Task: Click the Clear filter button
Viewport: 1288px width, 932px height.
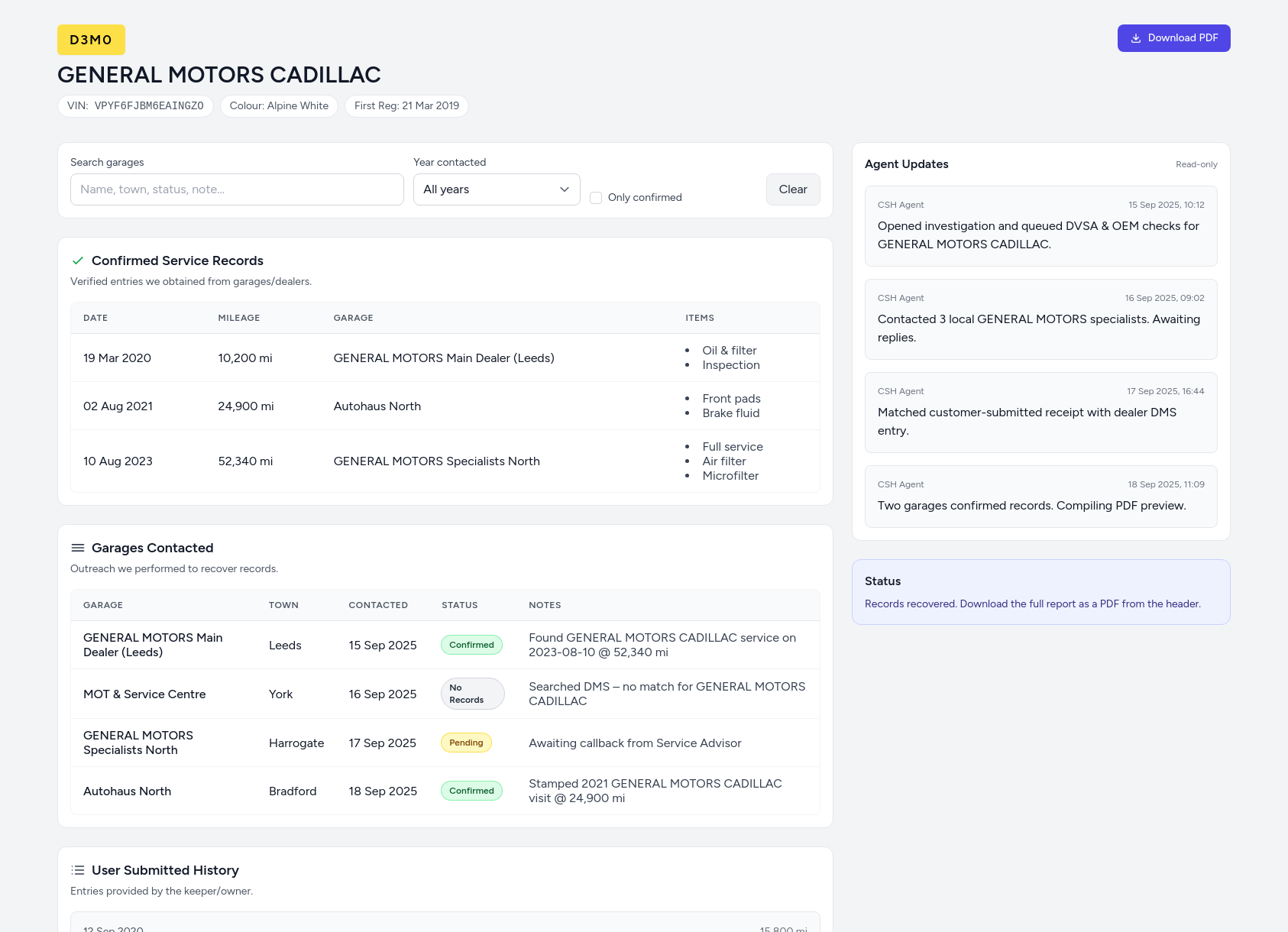Action: pyautogui.click(x=792, y=189)
